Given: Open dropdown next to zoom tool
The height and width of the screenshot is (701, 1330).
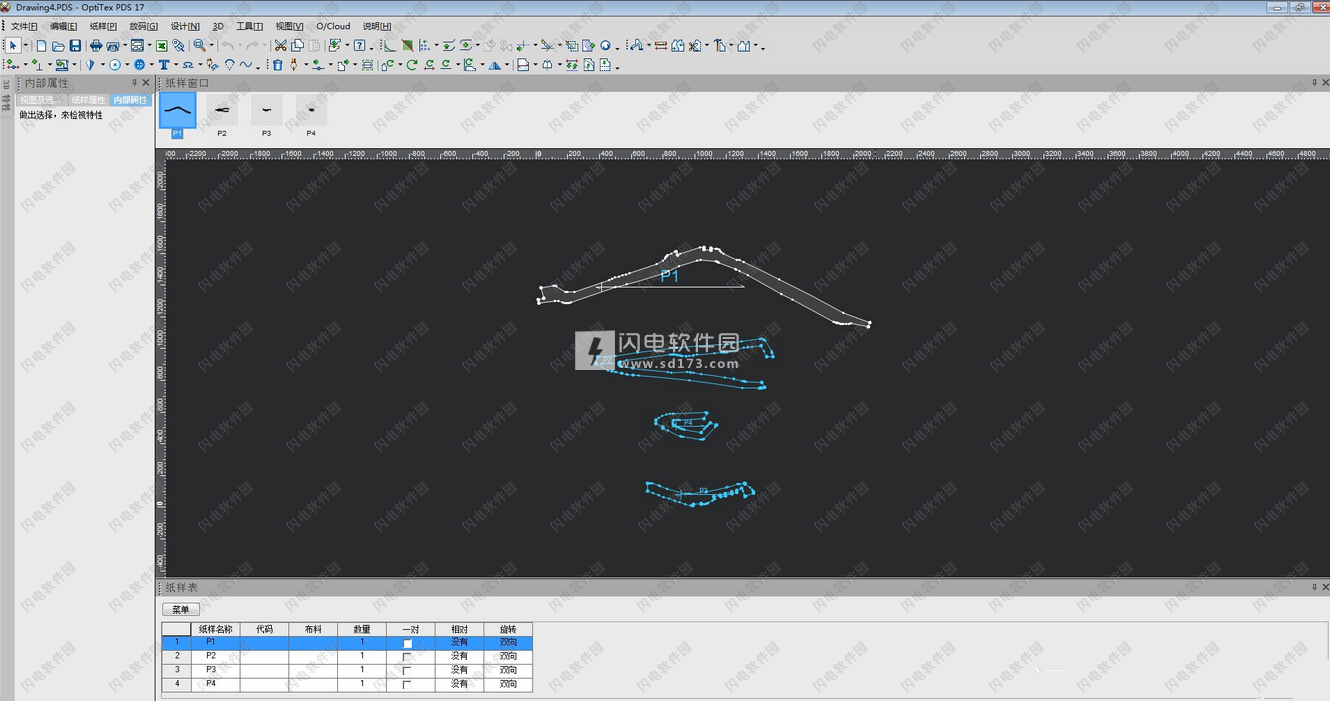Looking at the screenshot, I should coord(211,46).
